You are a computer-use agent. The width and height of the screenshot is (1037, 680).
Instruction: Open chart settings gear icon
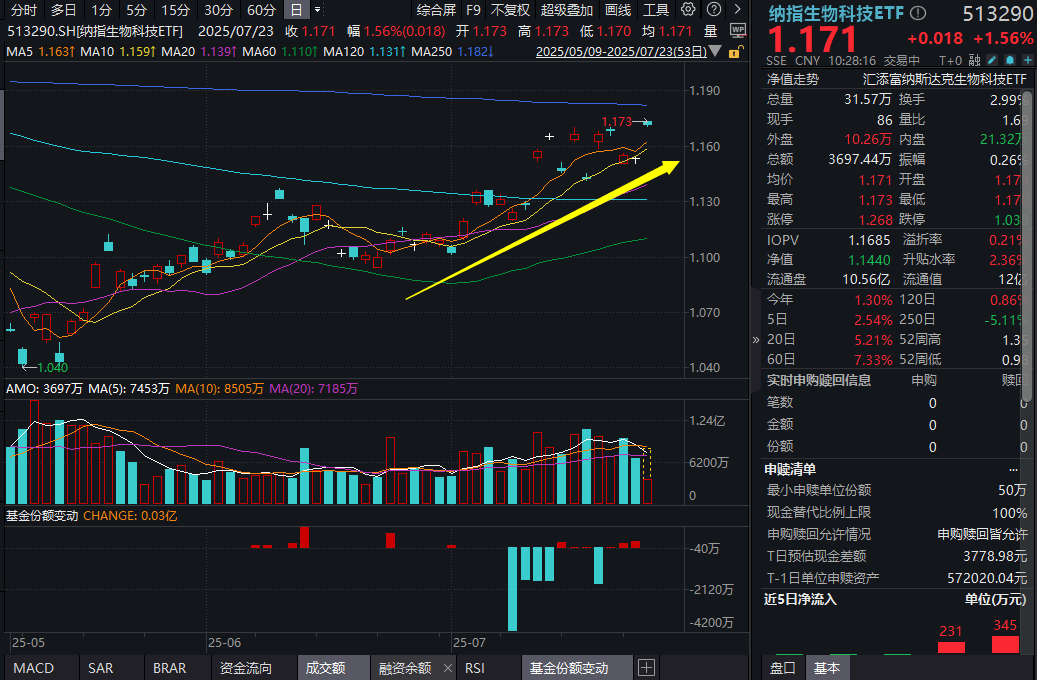[687, 10]
